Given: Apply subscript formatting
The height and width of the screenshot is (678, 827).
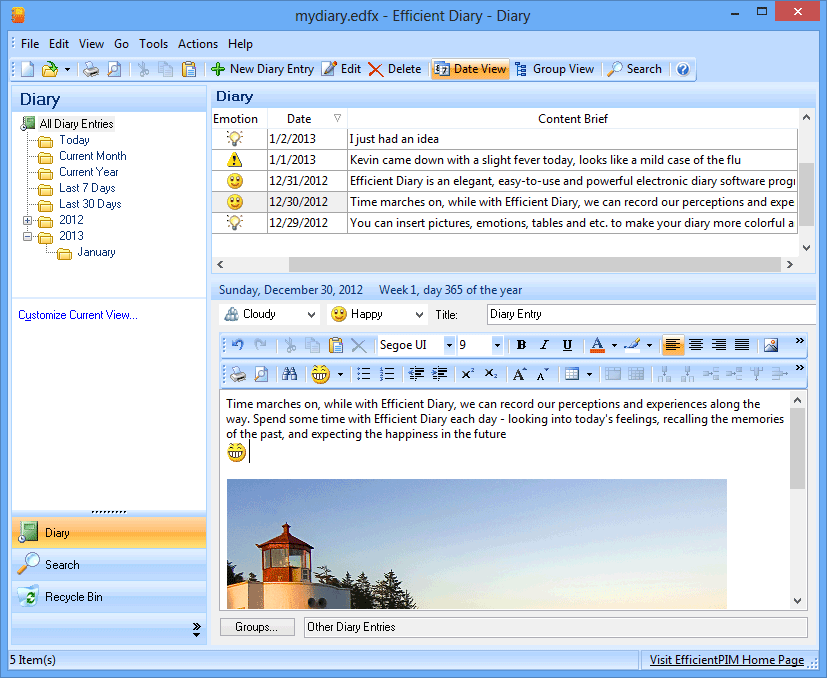Looking at the screenshot, I should (491, 374).
